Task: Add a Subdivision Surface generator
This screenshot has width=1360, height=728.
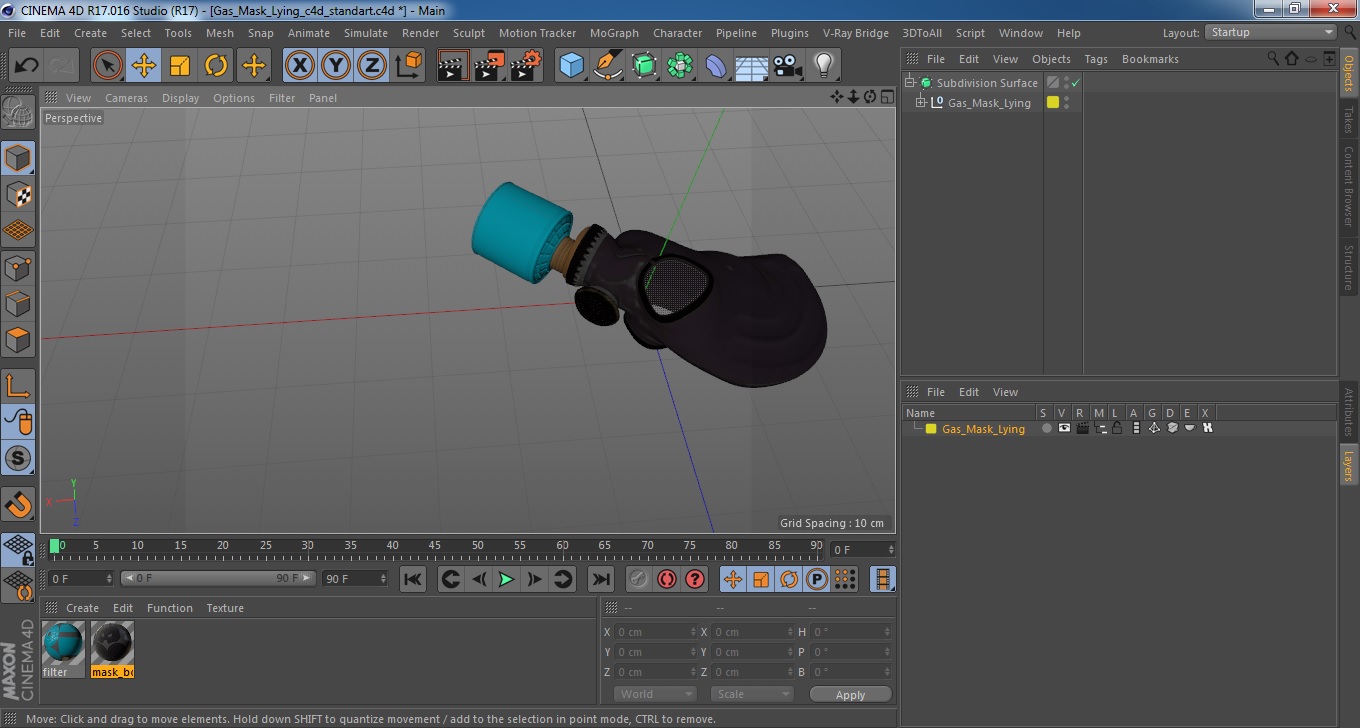Action: 643,66
